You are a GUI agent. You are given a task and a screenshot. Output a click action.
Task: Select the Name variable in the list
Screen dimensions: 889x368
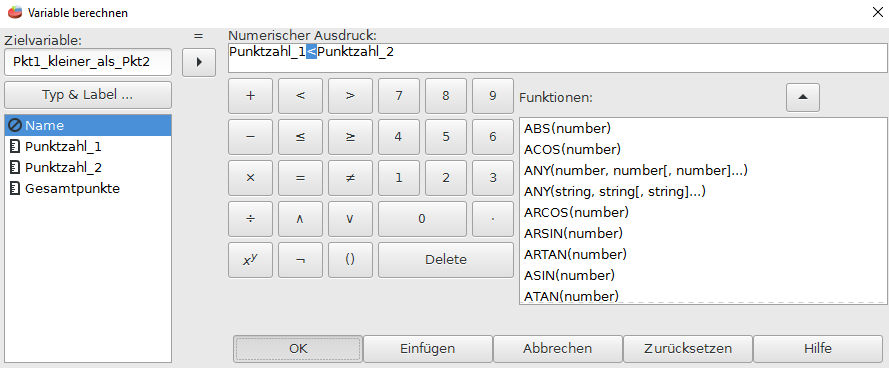[88, 125]
